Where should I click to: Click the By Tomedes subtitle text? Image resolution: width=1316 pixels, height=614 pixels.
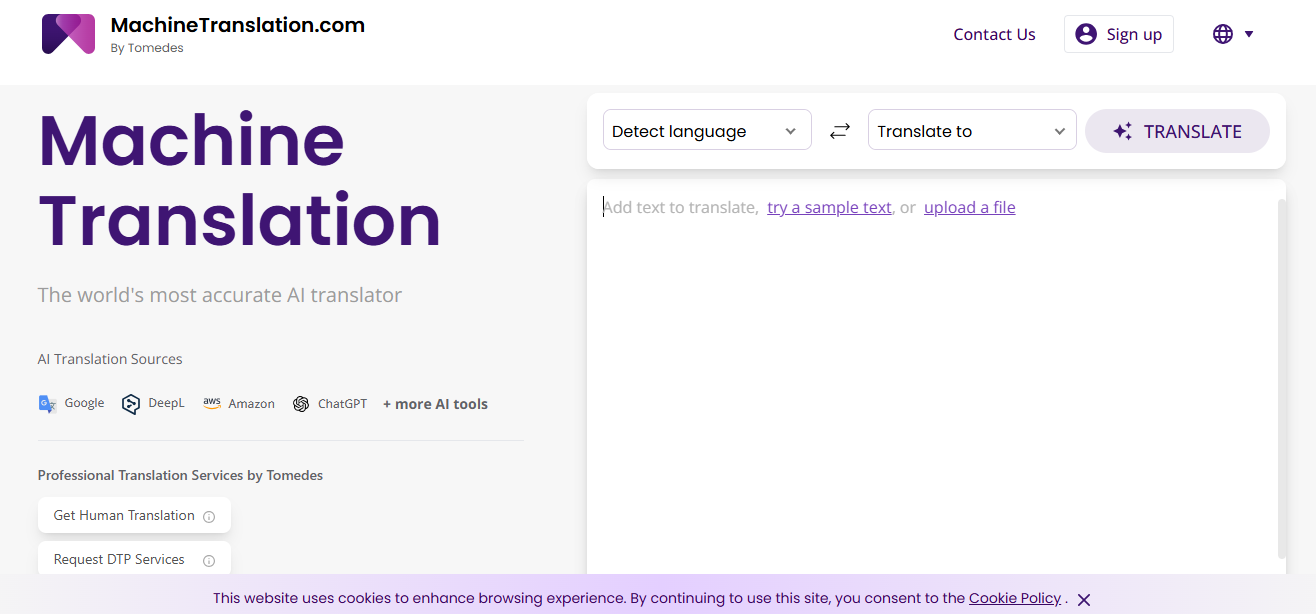click(147, 48)
